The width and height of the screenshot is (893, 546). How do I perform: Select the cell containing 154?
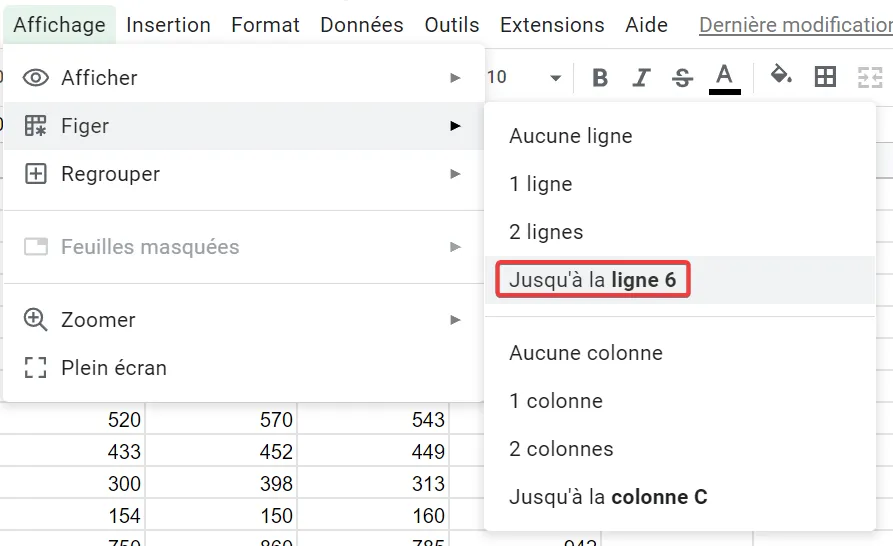tap(72, 515)
